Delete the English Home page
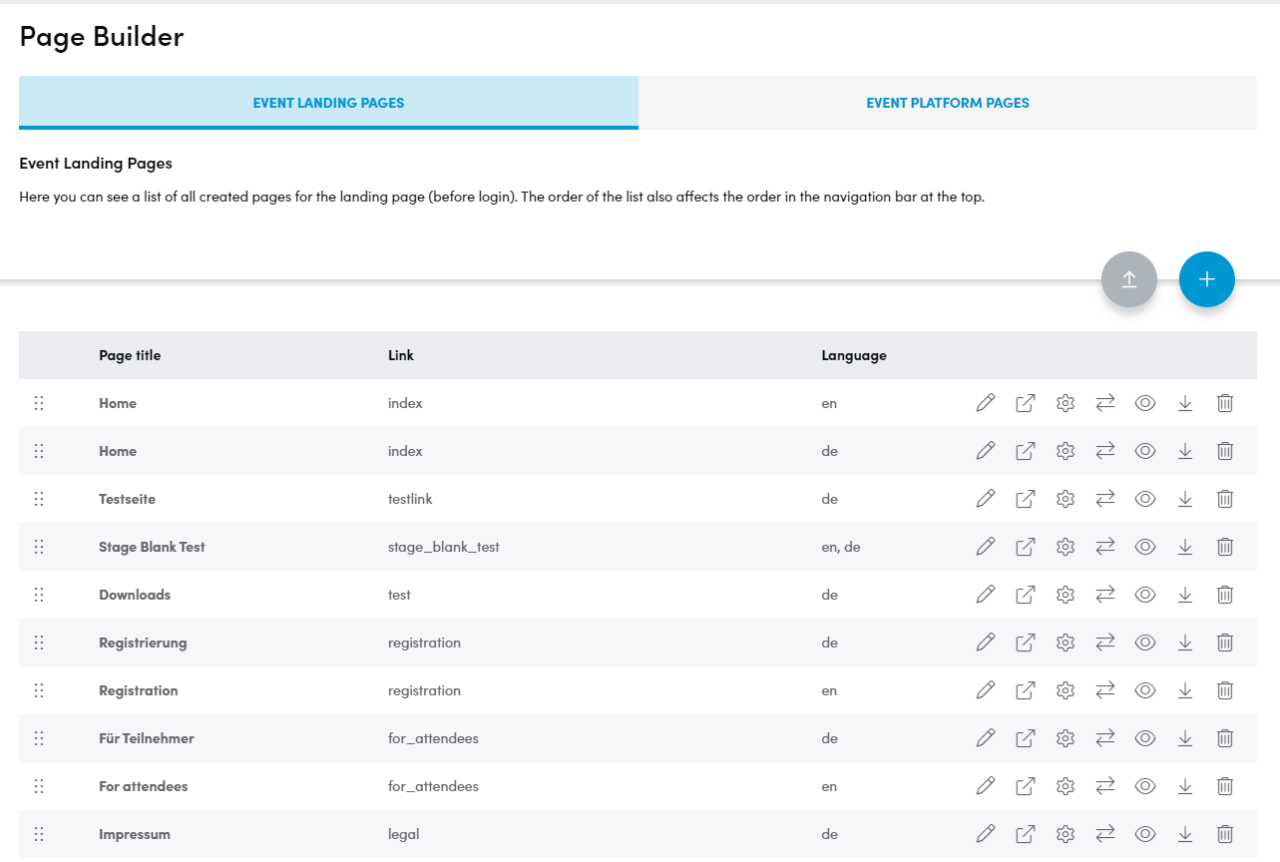Viewport: 1280px width, 862px height. coord(1225,403)
